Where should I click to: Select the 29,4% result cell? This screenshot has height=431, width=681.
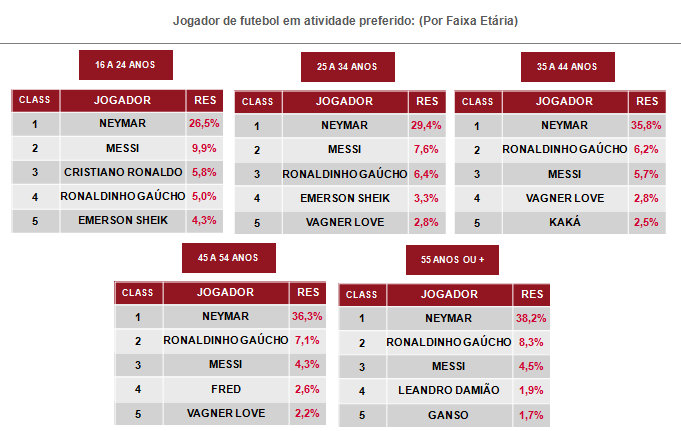coord(426,126)
